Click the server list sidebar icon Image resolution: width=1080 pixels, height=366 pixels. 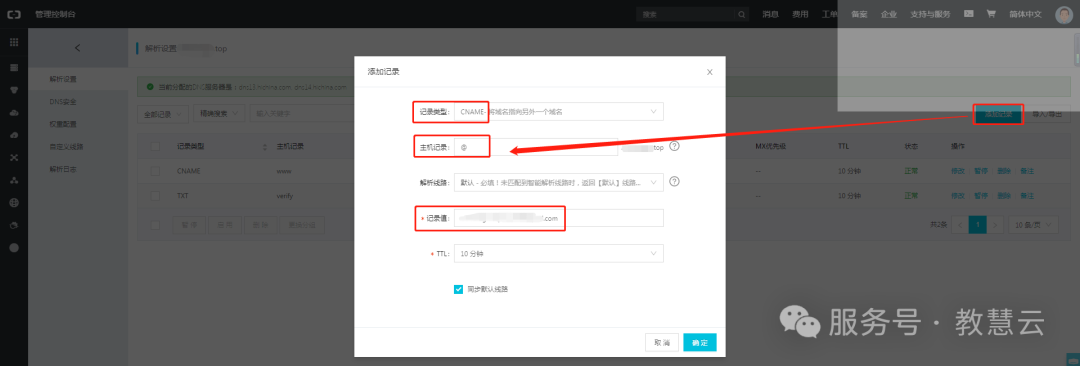pyautogui.click(x=14, y=68)
